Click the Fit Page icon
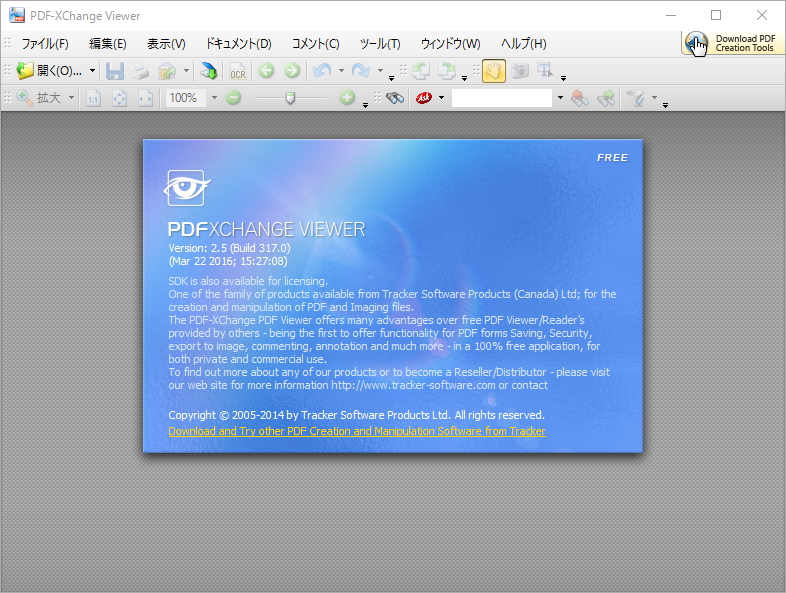The height and width of the screenshot is (593, 786). pyautogui.click(x=119, y=98)
